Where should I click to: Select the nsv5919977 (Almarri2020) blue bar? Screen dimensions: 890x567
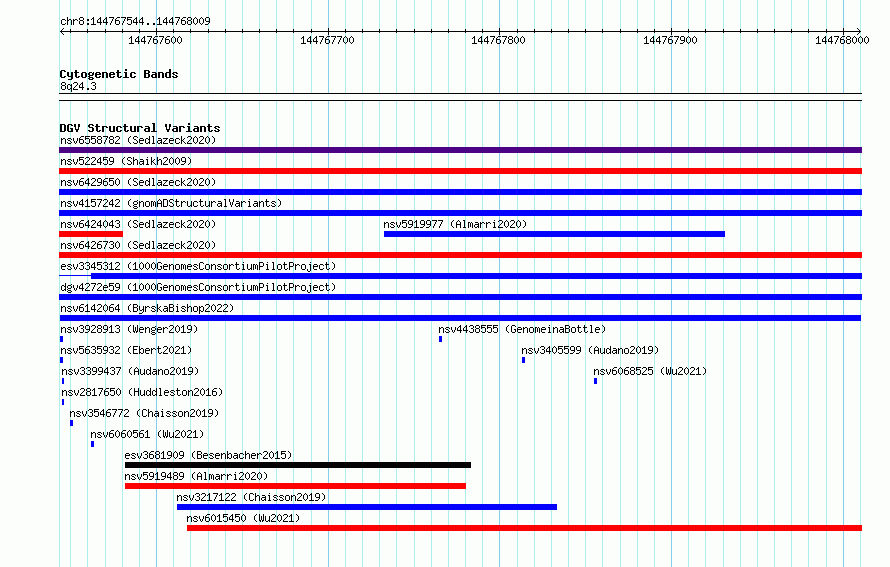554,234
